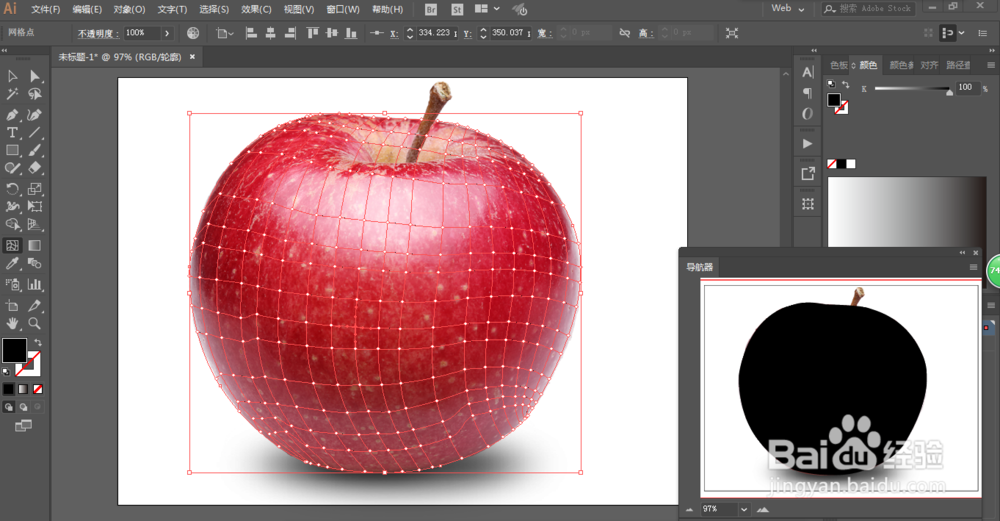Open Adobe Stock via St icon
This screenshot has width=1000, height=521.
457,10
